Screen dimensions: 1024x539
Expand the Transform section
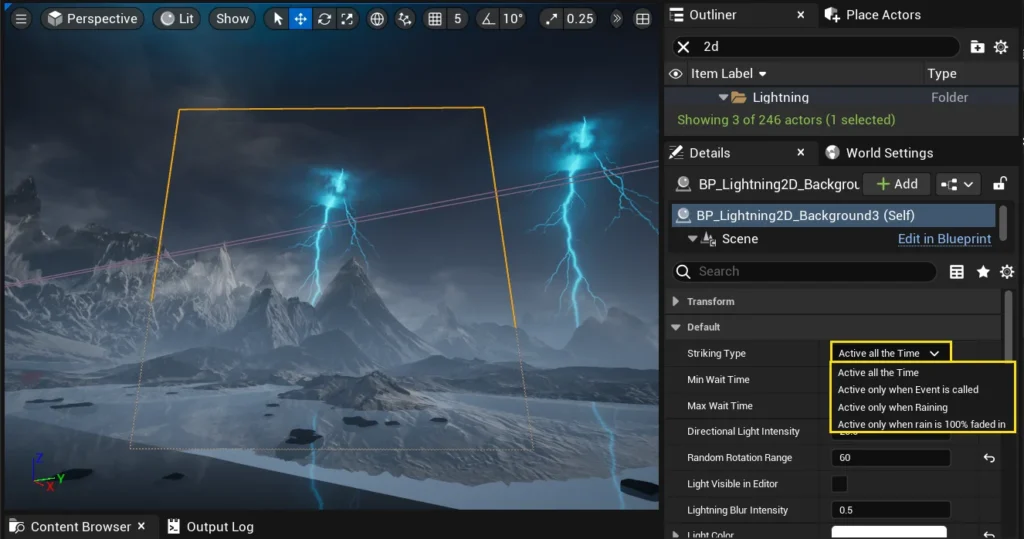click(x=677, y=301)
